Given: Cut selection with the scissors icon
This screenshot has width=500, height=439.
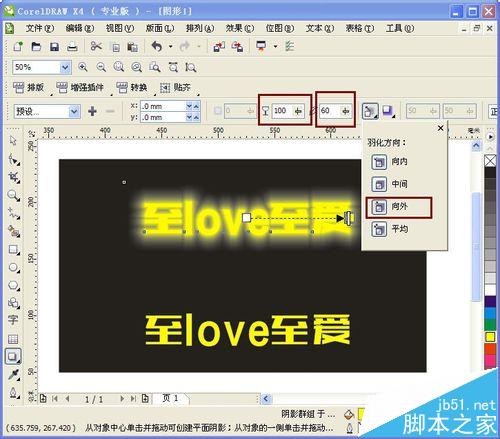Looking at the screenshot, I should (96, 46).
